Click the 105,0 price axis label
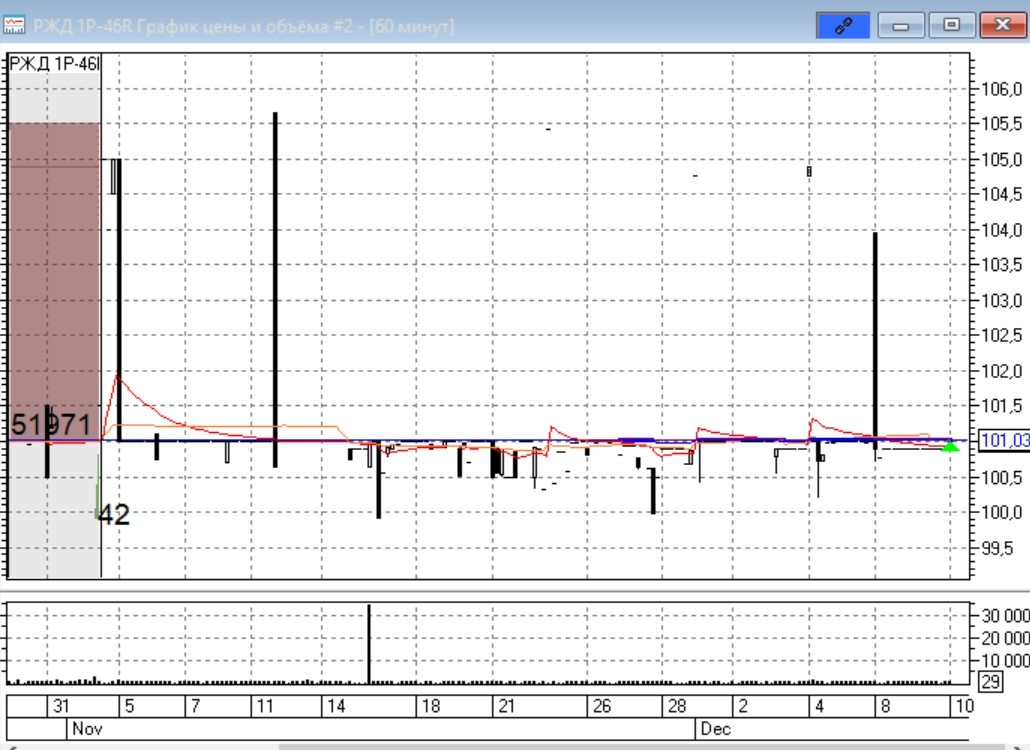Image resolution: width=1030 pixels, height=750 pixels. click(1002, 160)
